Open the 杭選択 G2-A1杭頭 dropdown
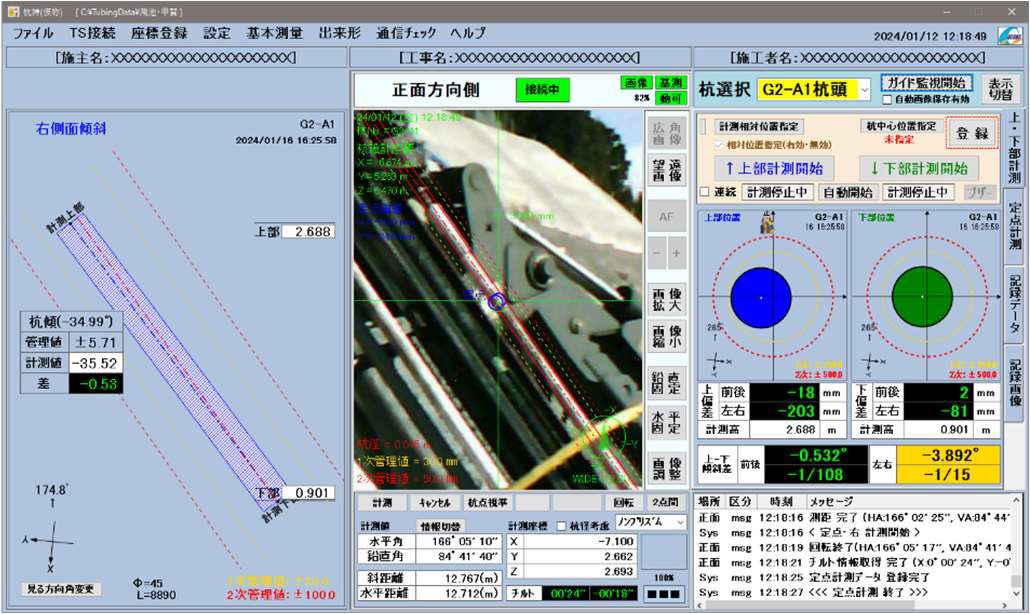Viewport: 1030px width, 614px height. pos(863,90)
